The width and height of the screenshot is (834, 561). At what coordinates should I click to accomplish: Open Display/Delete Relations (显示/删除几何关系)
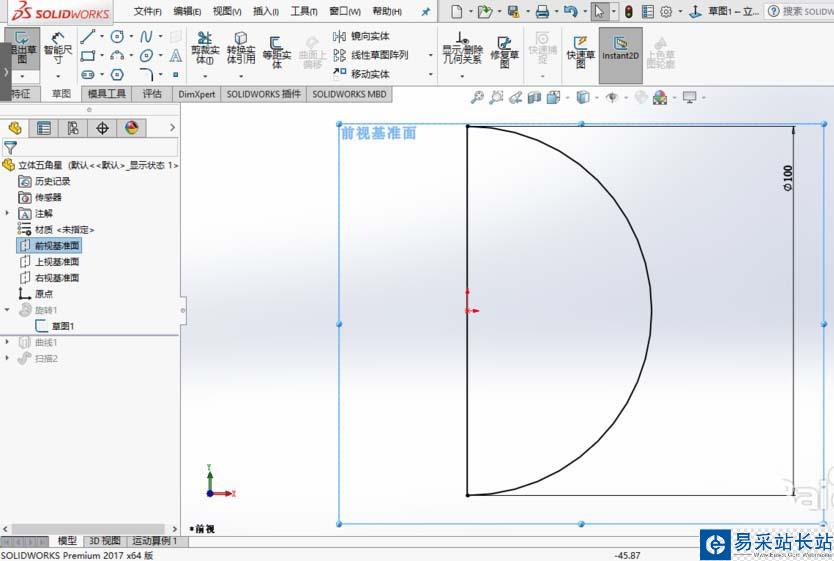click(462, 48)
